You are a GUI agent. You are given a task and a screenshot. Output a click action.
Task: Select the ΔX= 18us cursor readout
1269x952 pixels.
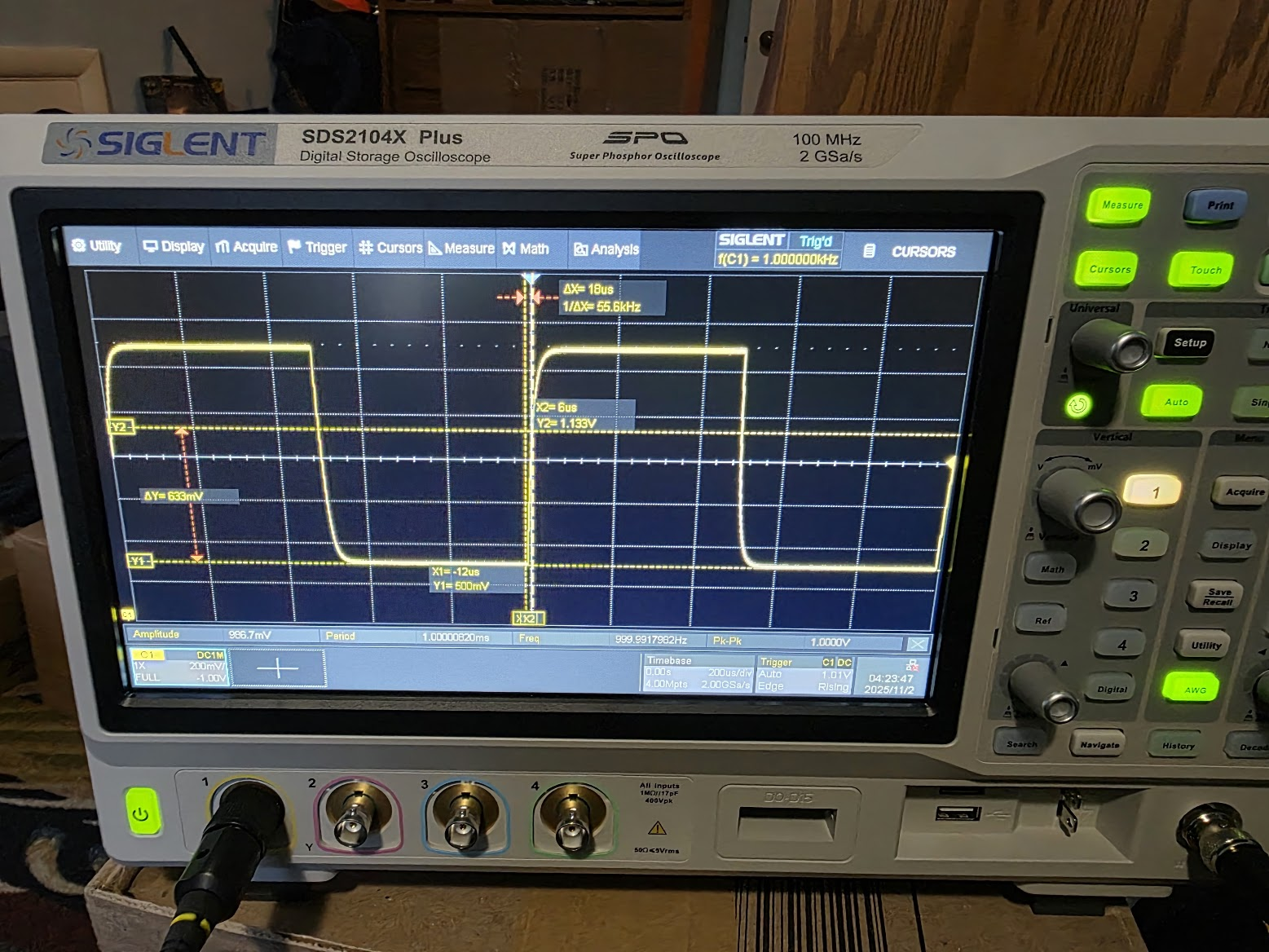pos(588,289)
